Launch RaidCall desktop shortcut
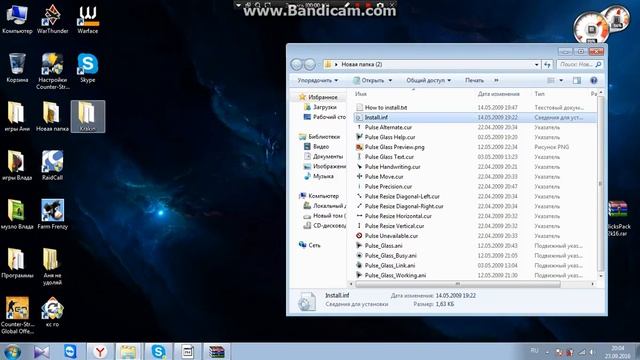Image resolution: width=640 pixels, height=360 pixels. (x=52, y=165)
